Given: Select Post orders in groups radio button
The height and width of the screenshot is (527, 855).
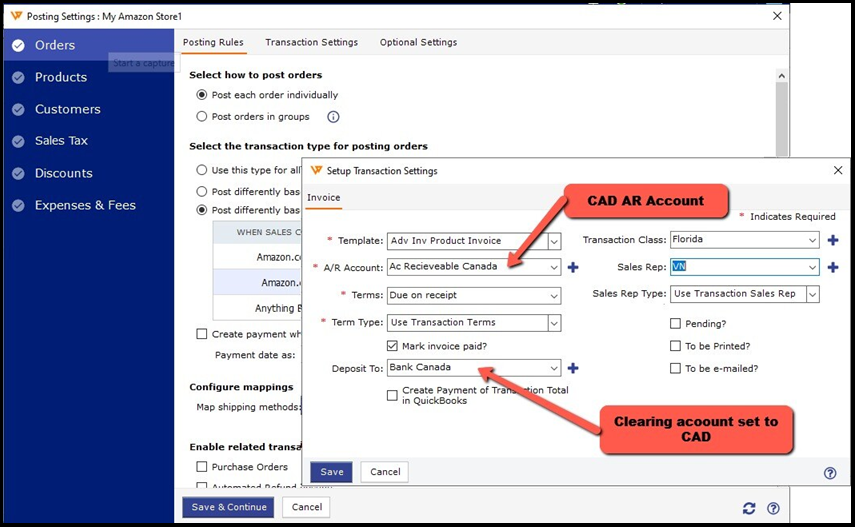Looking at the screenshot, I should [x=202, y=117].
